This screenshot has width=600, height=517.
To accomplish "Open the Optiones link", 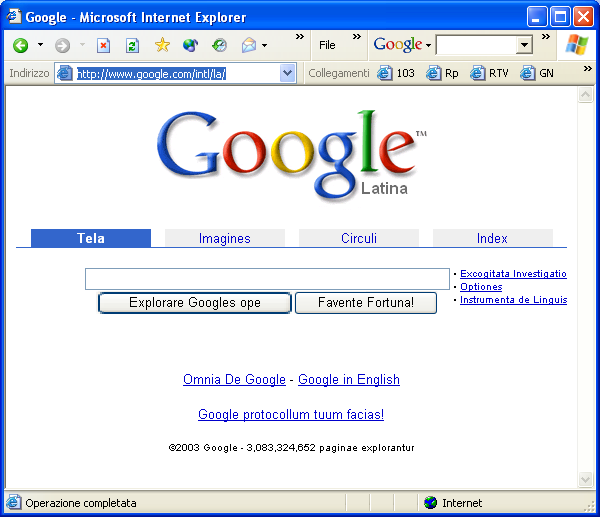I will pyautogui.click(x=481, y=287).
